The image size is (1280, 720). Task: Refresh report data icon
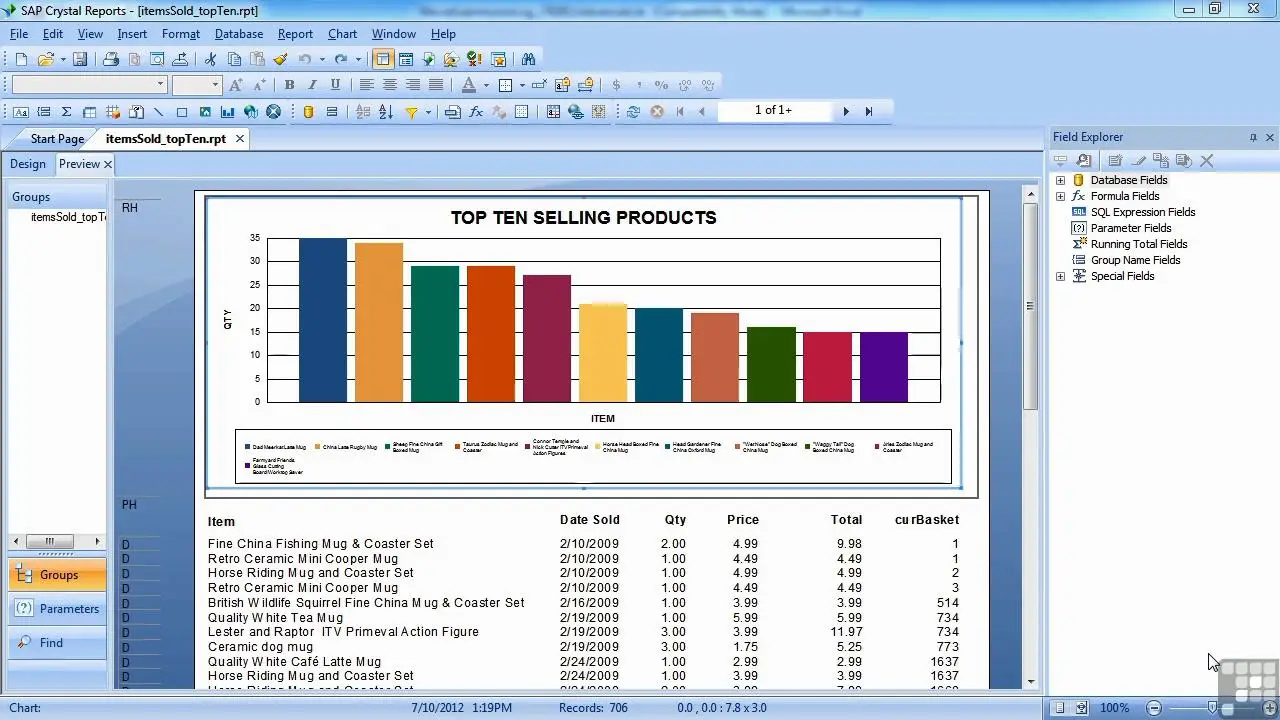coord(633,112)
